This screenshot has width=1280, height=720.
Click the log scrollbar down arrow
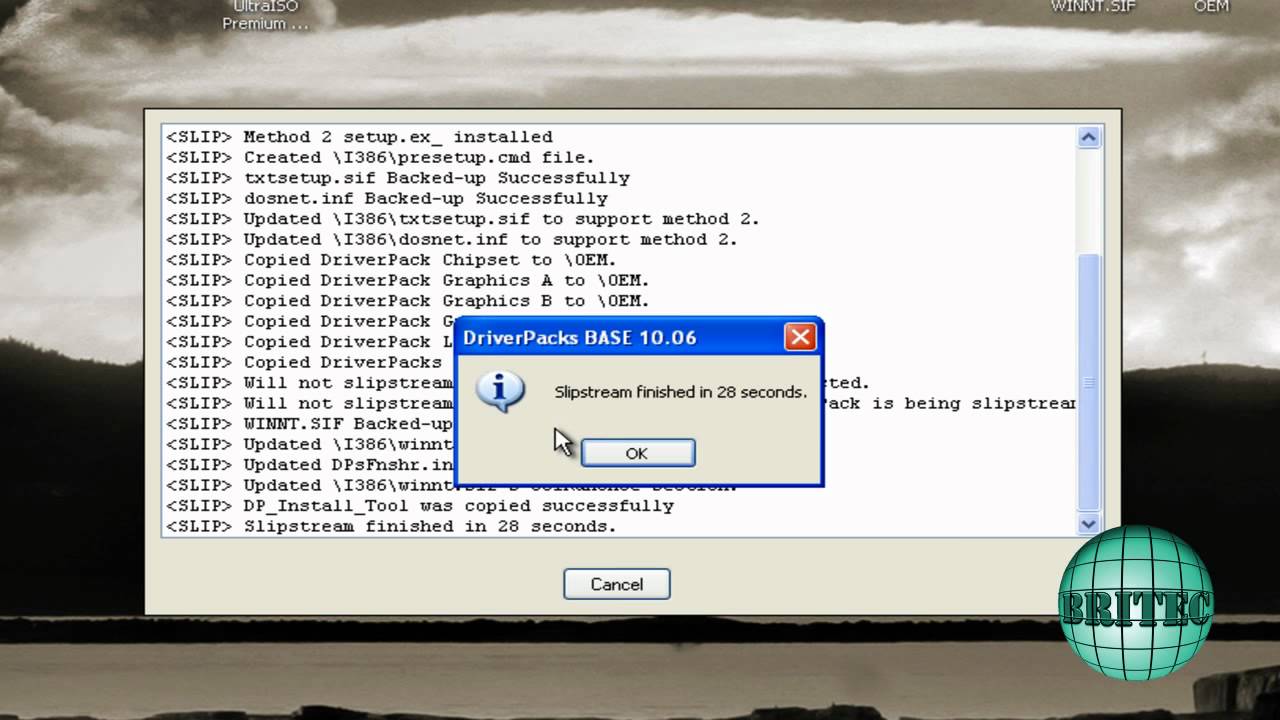[x=1088, y=525]
